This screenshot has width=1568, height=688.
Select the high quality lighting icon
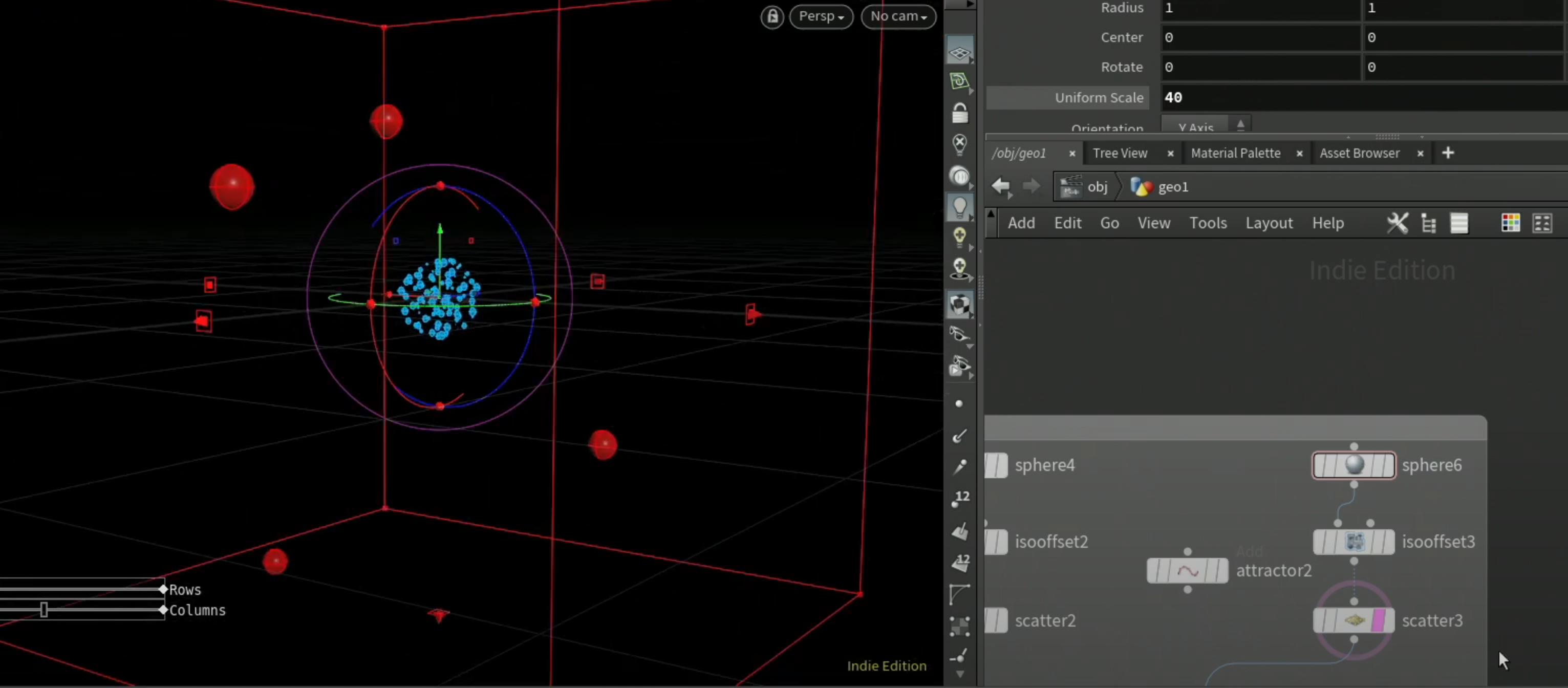[x=960, y=238]
